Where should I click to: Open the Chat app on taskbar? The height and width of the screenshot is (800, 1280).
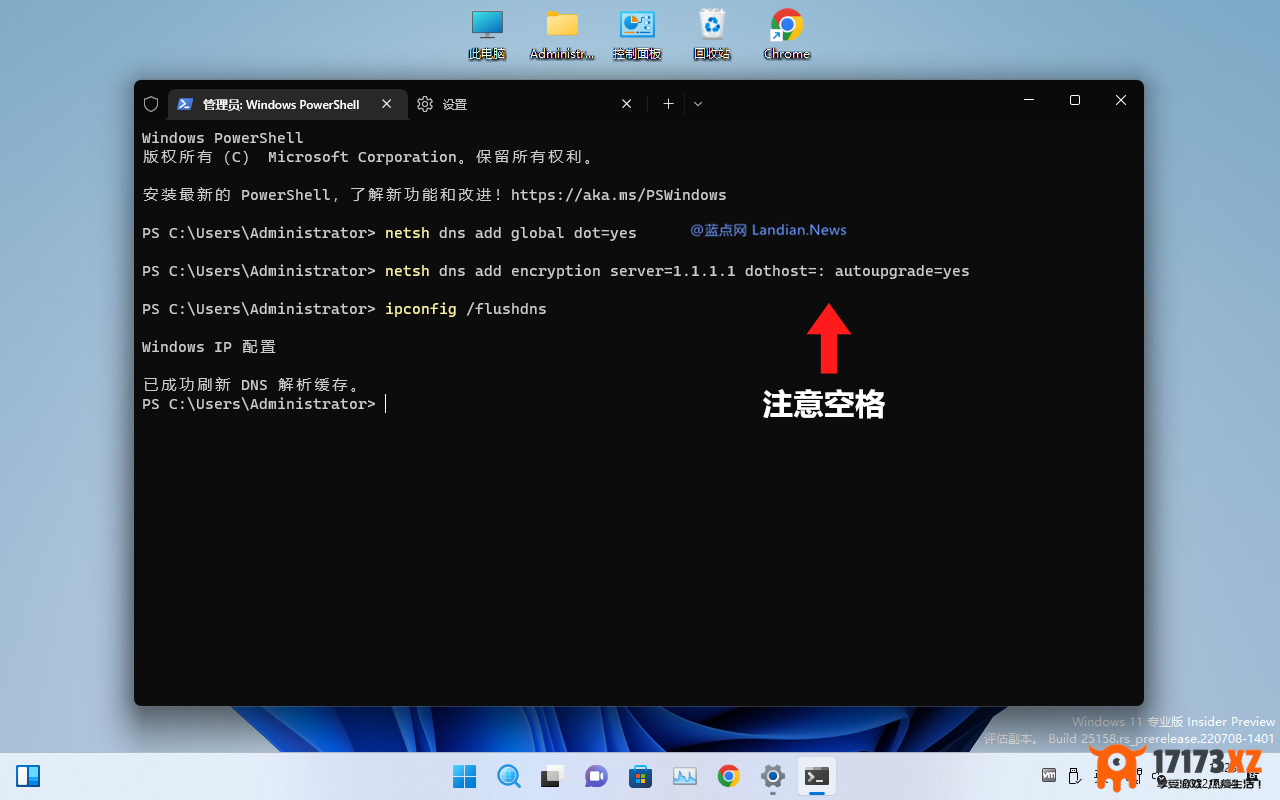[x=597, y=776]
